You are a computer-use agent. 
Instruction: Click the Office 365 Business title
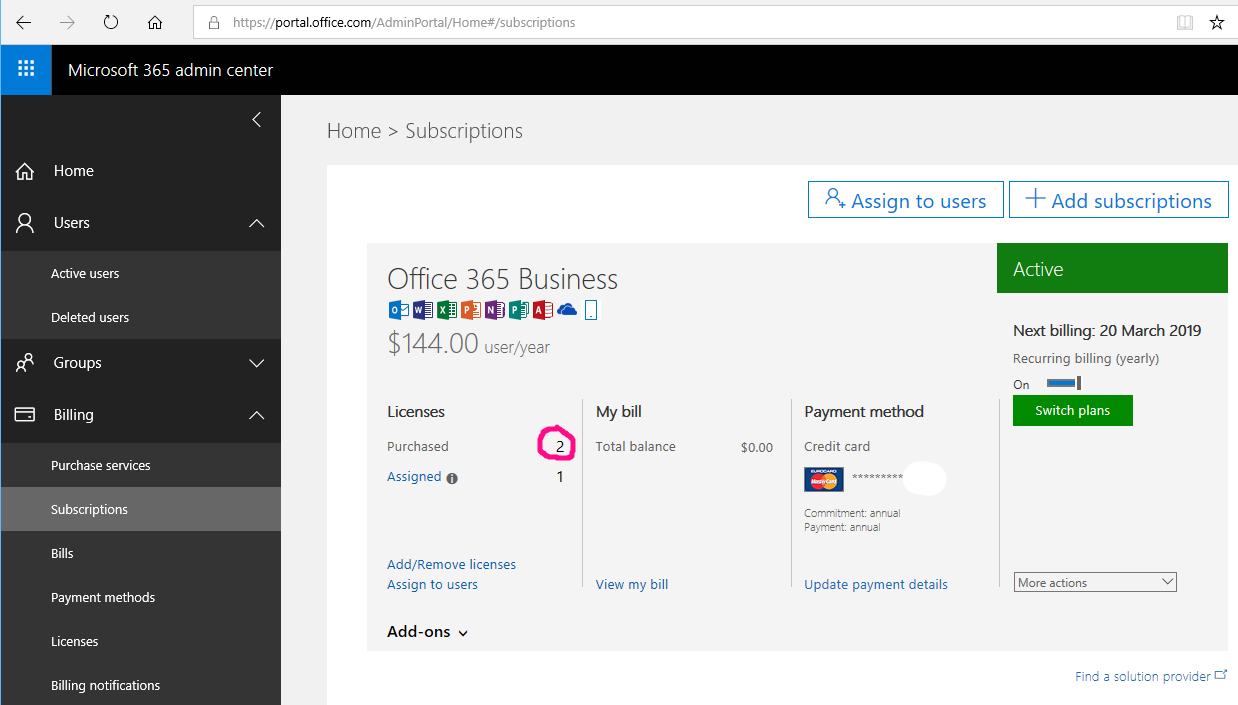(x=503, y=279)
